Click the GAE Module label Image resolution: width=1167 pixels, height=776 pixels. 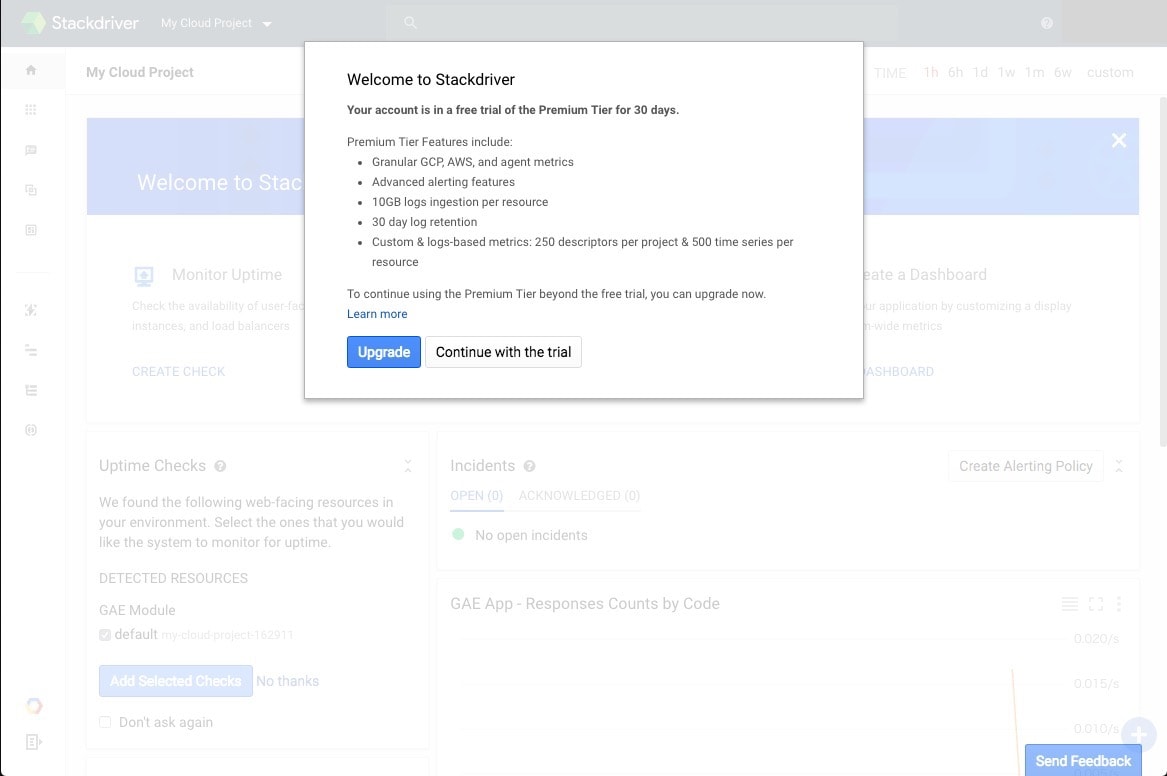click(x=137, y=611)
